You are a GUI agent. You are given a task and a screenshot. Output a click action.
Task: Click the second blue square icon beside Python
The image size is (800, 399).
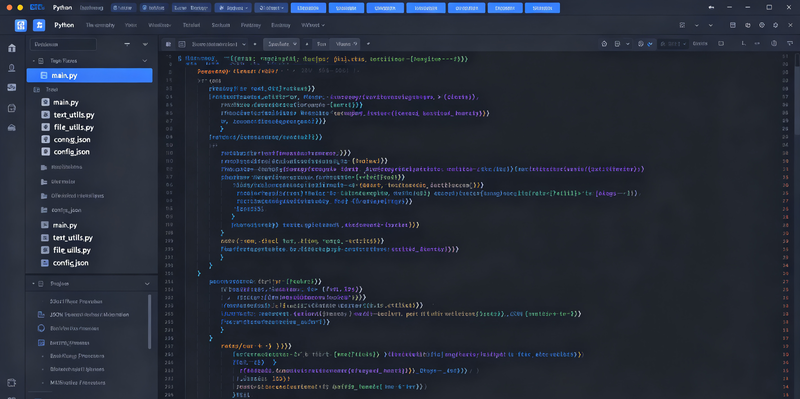tap(39, 25)
